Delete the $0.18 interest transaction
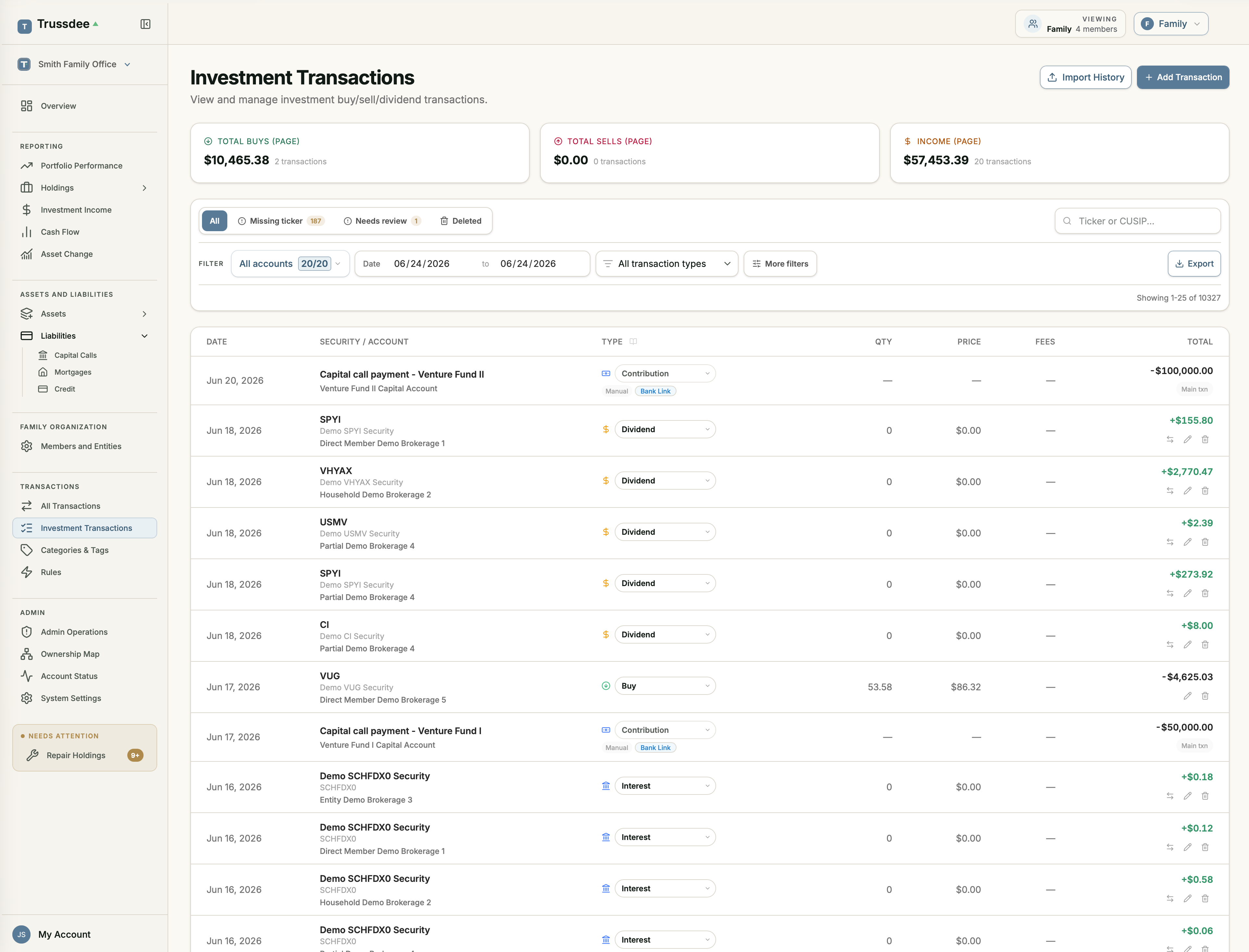The image size is (1249, 952). 1205,795
